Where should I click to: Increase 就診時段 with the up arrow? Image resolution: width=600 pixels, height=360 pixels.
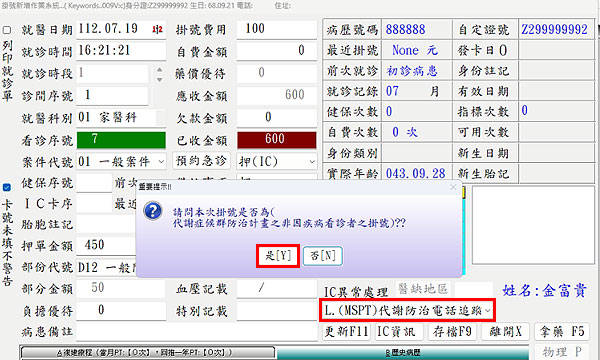tap(160, 69)
